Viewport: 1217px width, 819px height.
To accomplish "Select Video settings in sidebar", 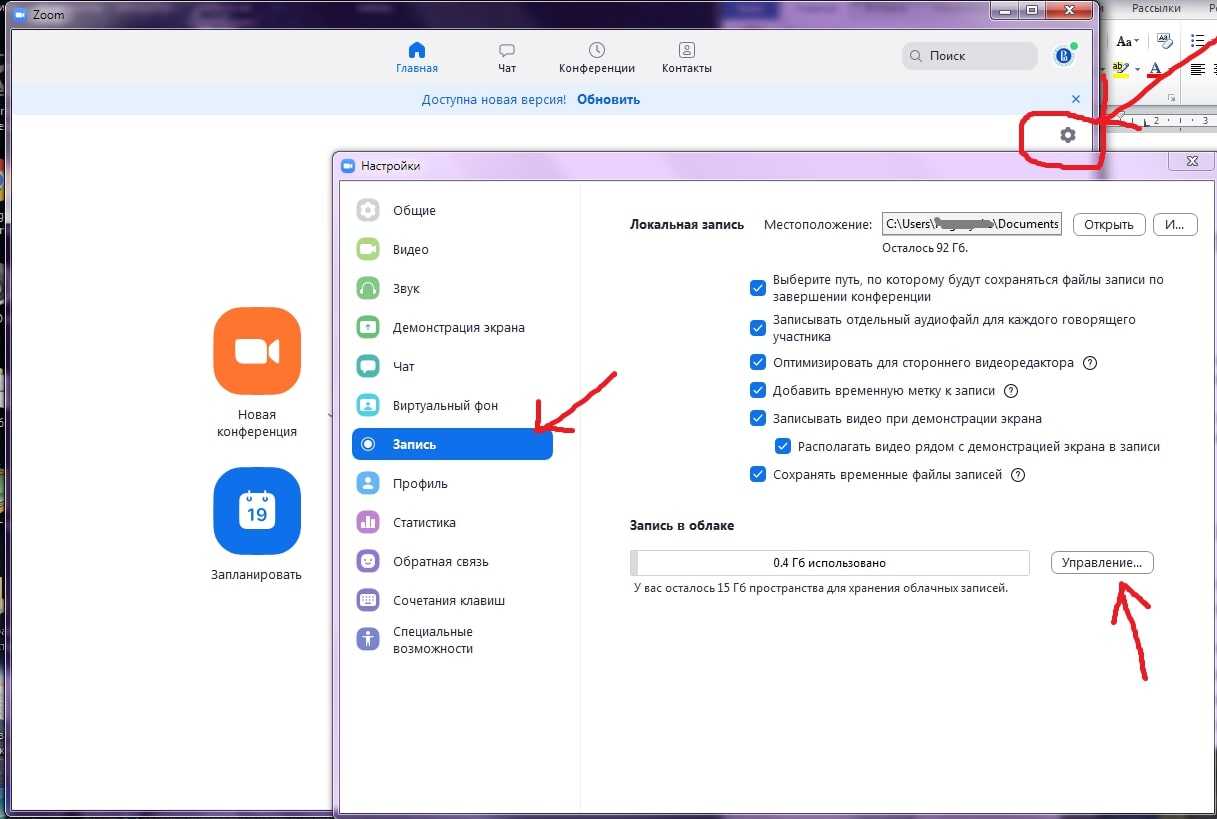I will pos(410,250).
